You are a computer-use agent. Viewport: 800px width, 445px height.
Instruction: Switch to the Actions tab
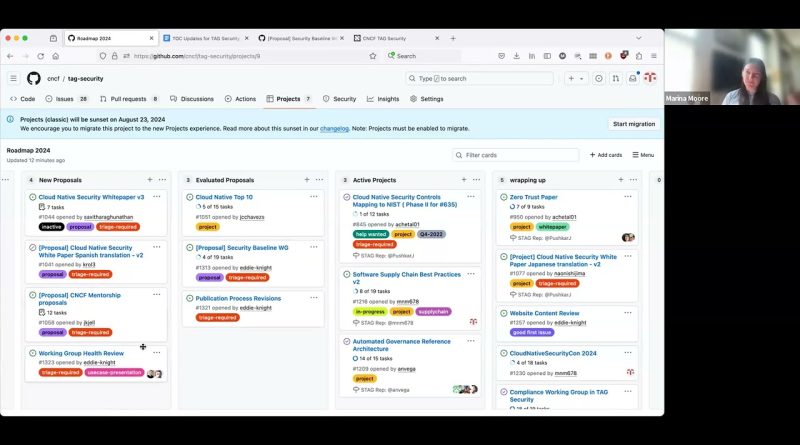[x=240, y=99]
